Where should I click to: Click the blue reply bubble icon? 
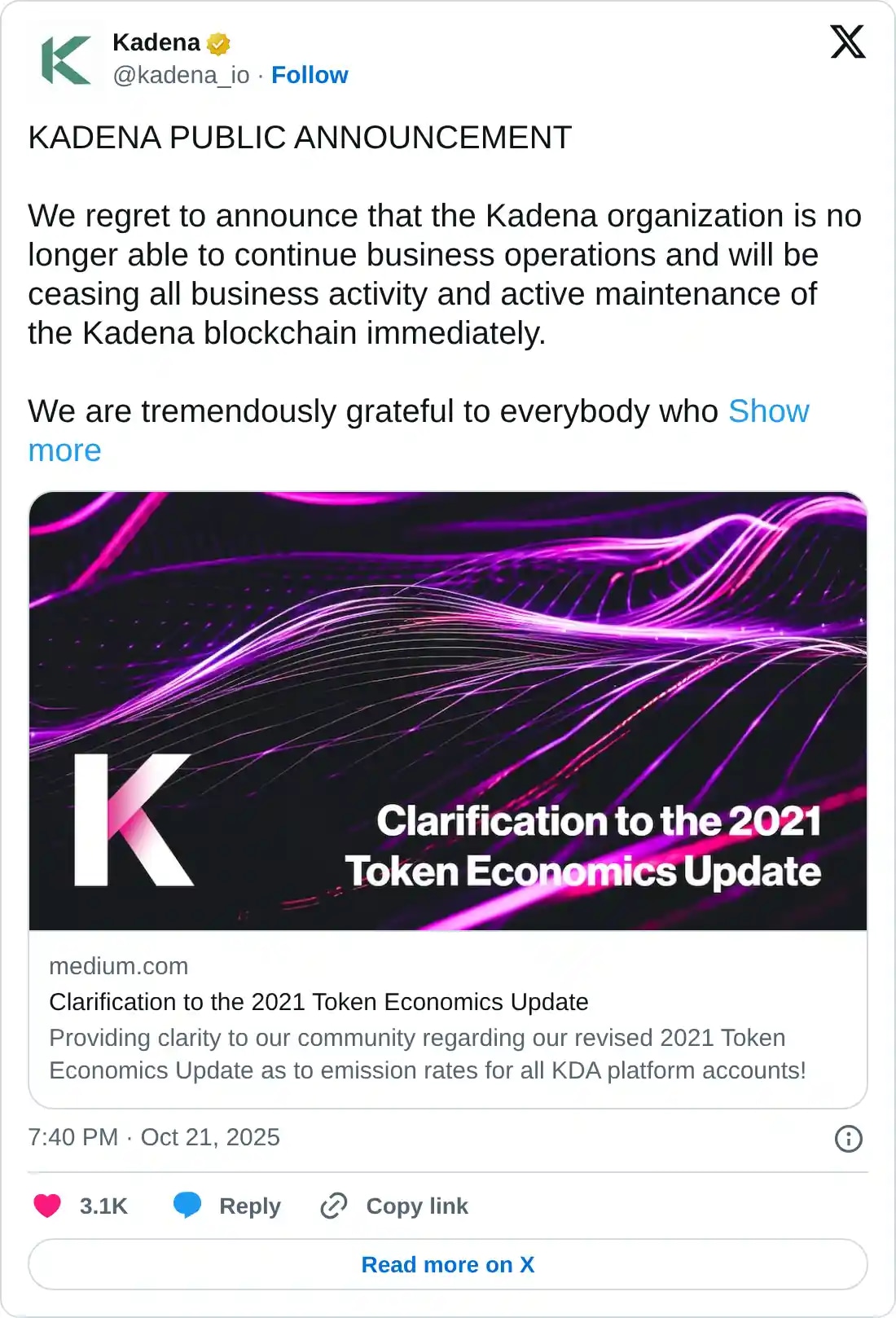click(x=187, y=1205)
